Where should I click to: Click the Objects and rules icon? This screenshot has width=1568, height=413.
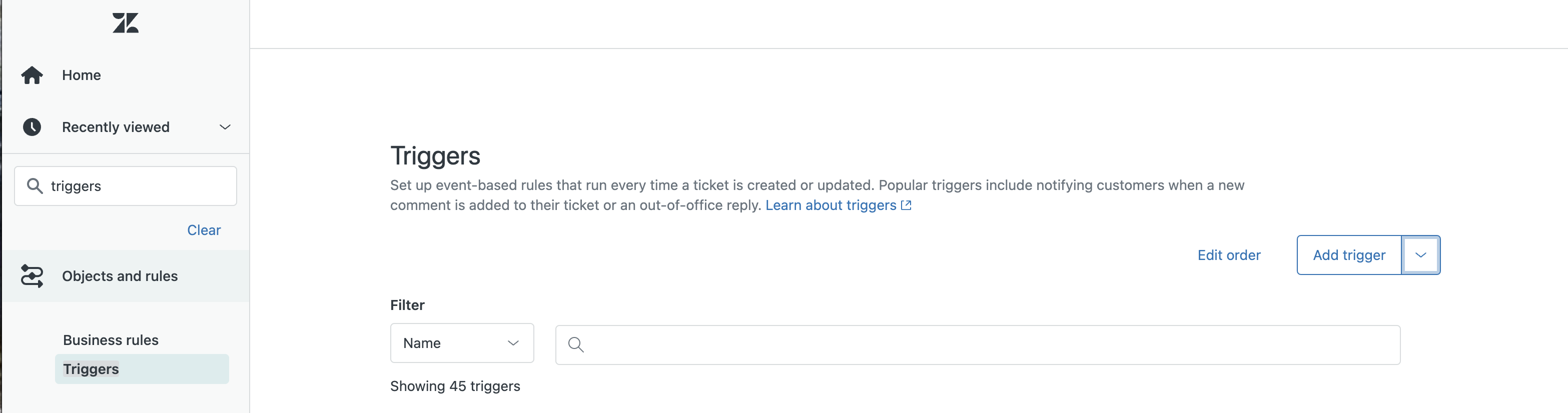[x=32, y=276]
